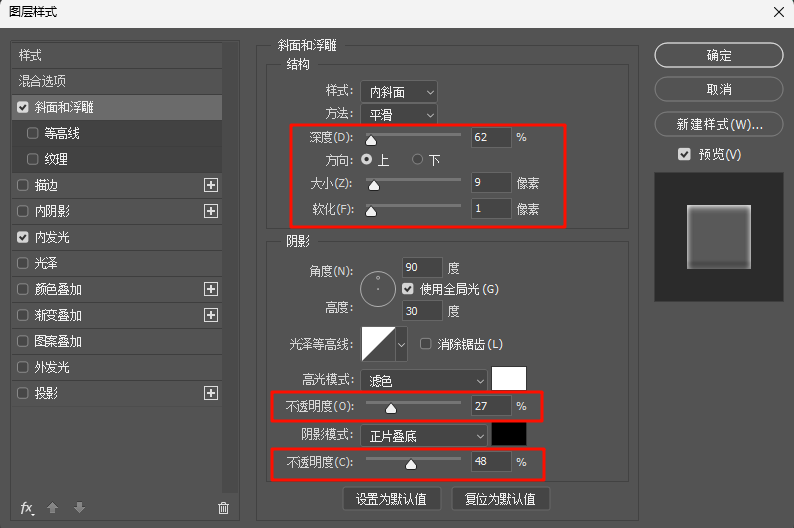Enable the 纹理 checkbox
The width and height of the screenshot is (794, 528).
[x=32, y=159]
